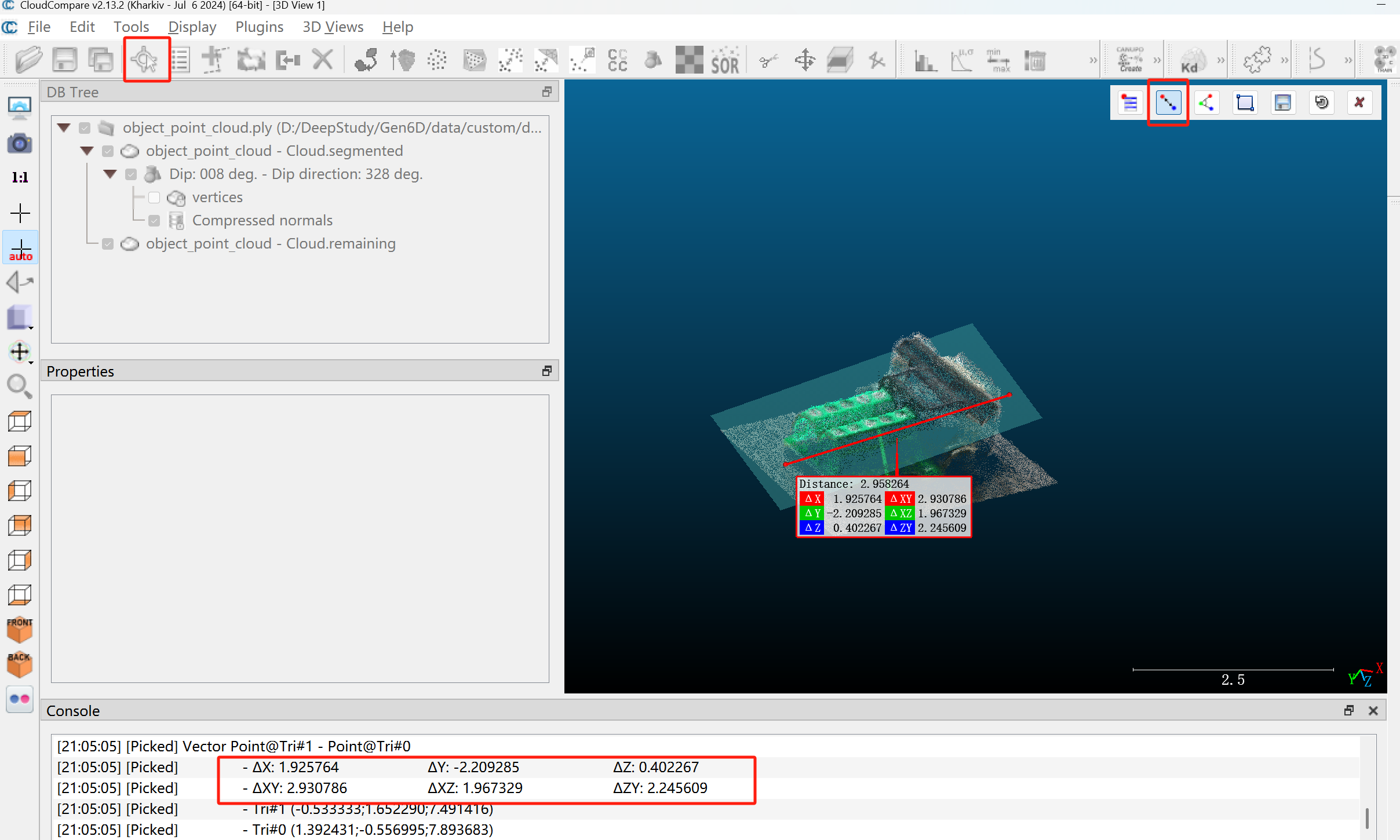Click the Save picking label icon
Screen dimensions: 1400x840
click(1283, 103)
